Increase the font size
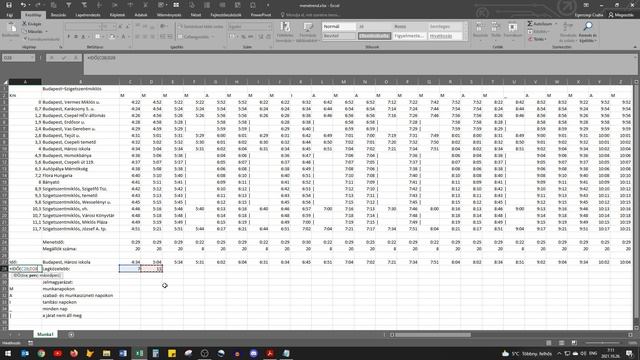The height and width of the screenshot is (360, 640). pyautogui.click(x=120, y=27)
